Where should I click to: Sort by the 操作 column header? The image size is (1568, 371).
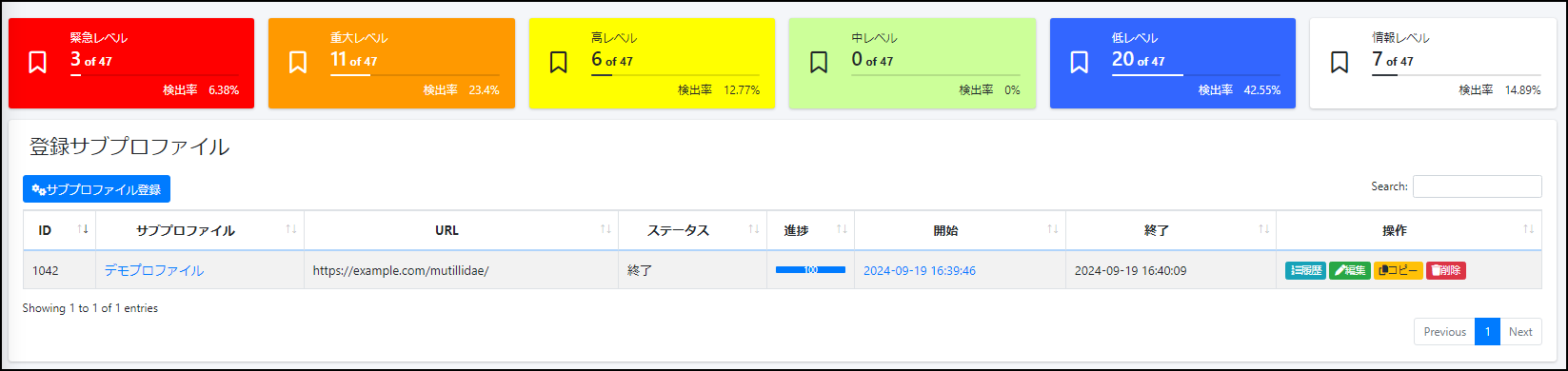1409,230
